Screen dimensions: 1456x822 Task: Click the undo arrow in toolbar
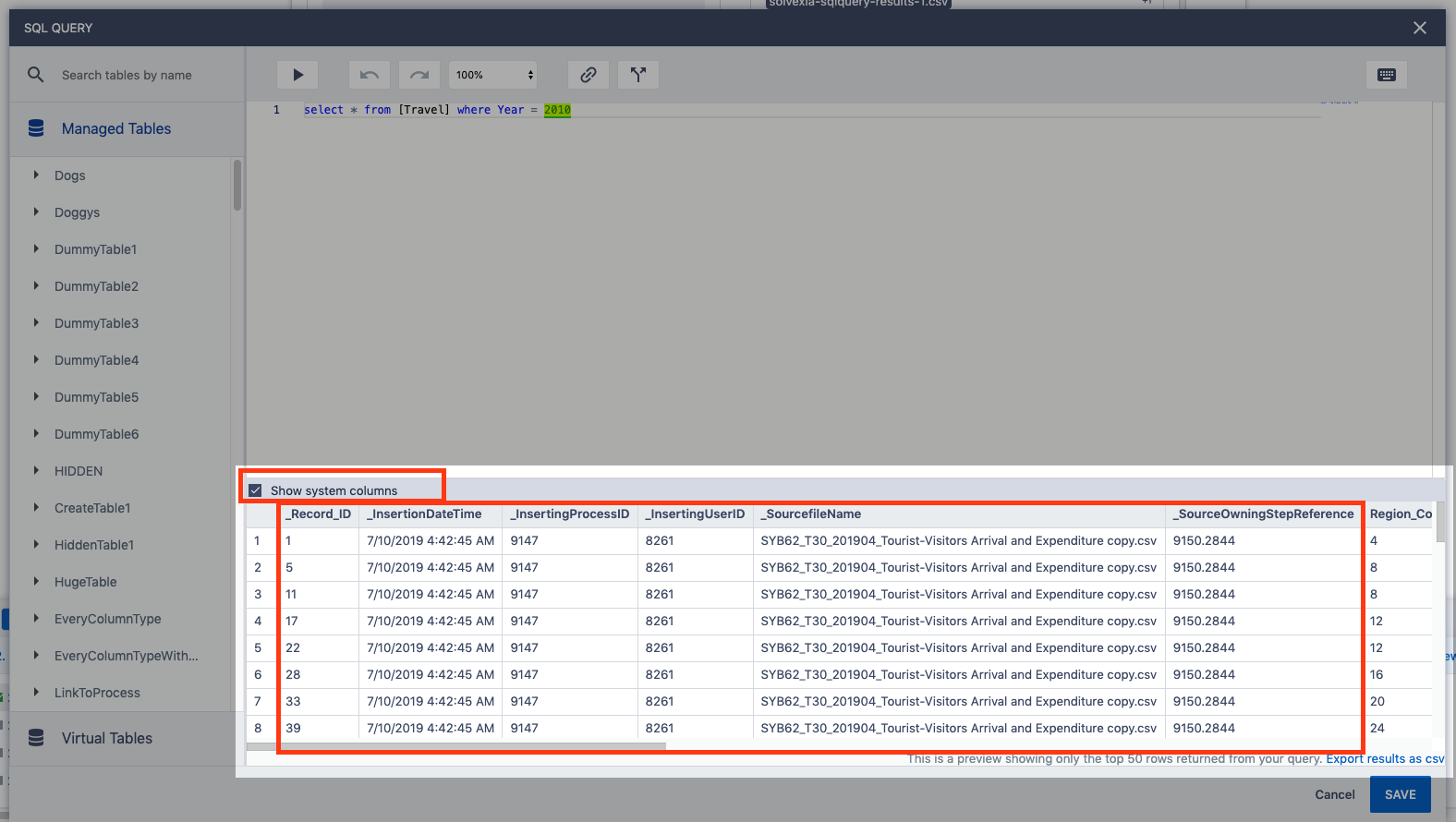click(369, 75)
